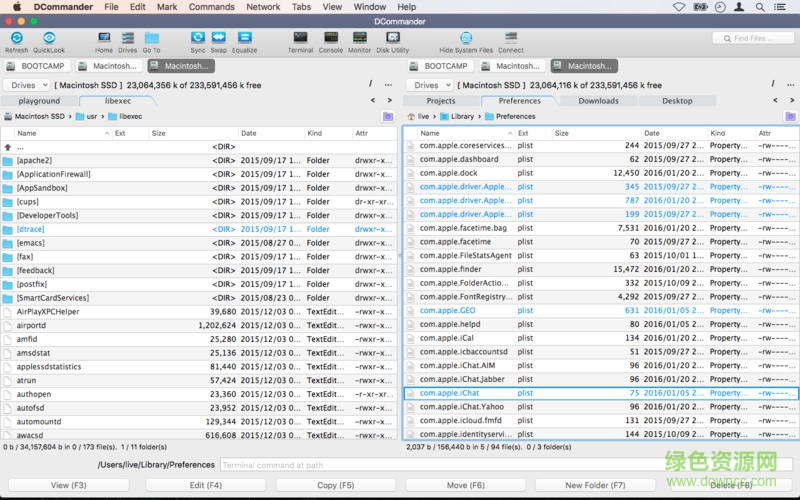Sort the right panel by the Size column header
Image resolution: width=800 pixels, height=500 pixels.
tap(562, 133)
